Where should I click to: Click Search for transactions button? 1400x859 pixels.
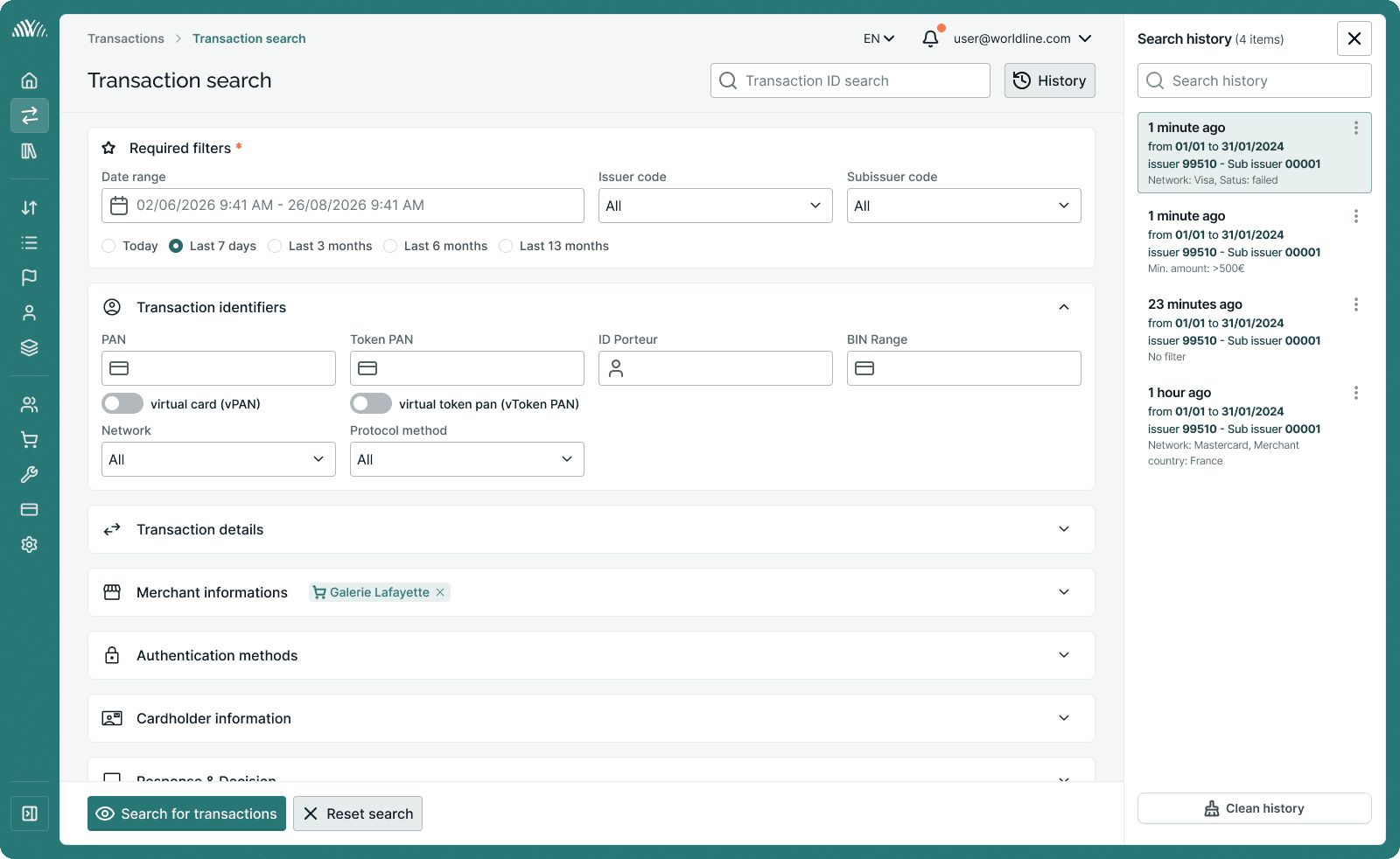point(186,814)
